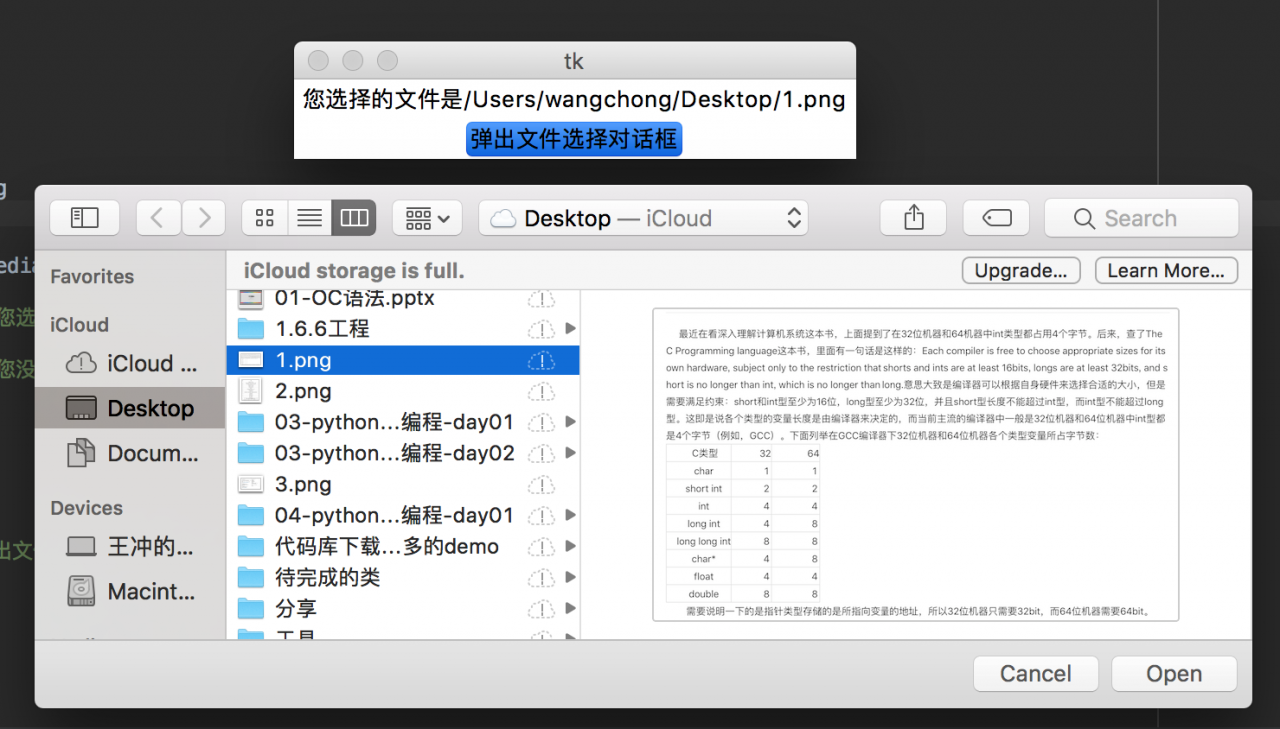The image size is (1280, 729).
Task: Click Cancel in the file dialog
Action: 1036,674
